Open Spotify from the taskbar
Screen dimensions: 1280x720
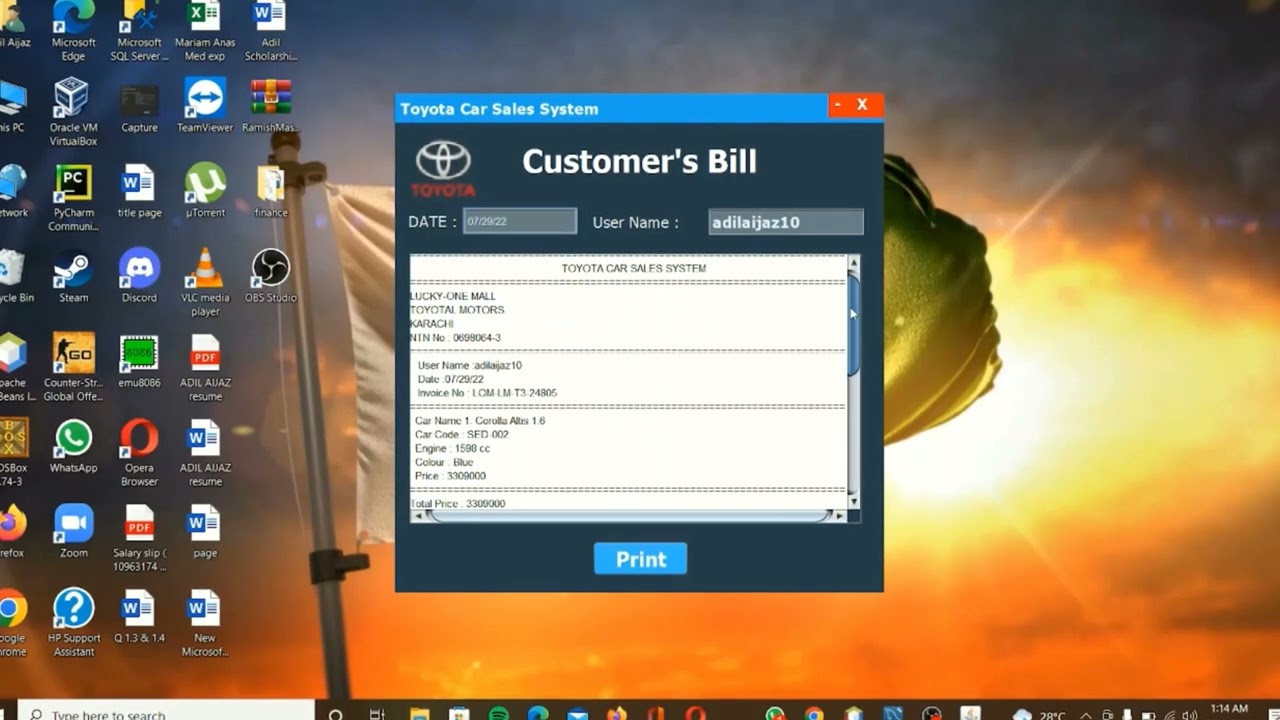pos(498,714)
